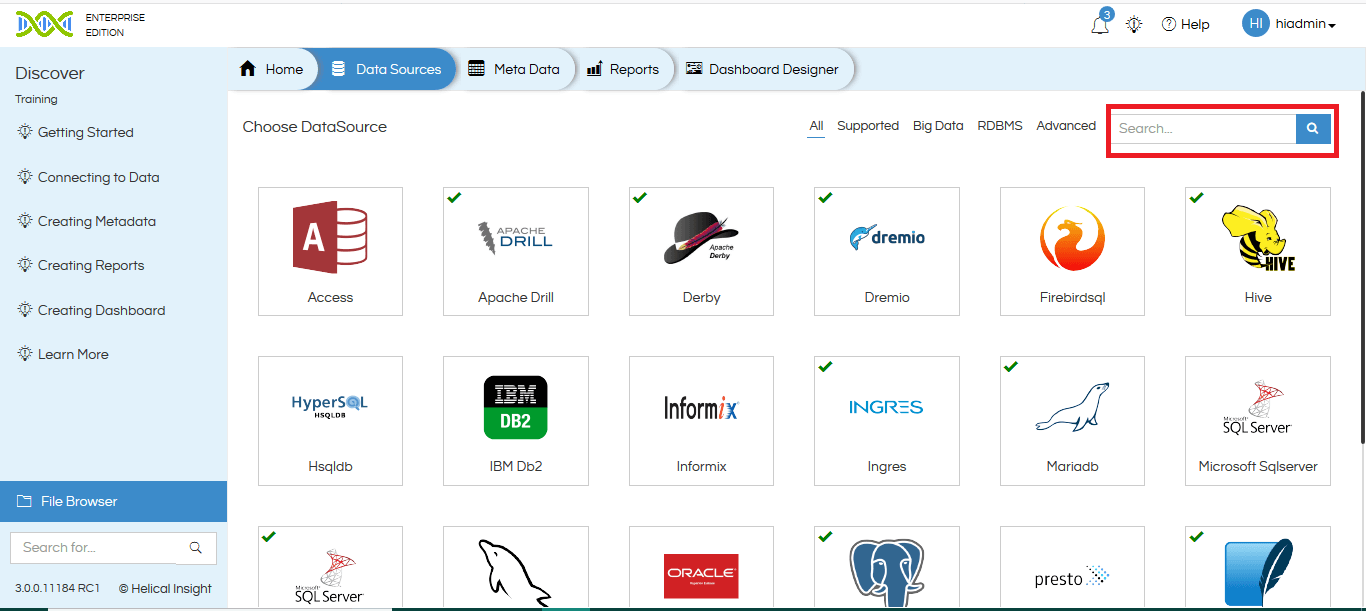Select the Ingres datasource
The width and height of the screenshot is (1366, 614).
pos(887,421)
